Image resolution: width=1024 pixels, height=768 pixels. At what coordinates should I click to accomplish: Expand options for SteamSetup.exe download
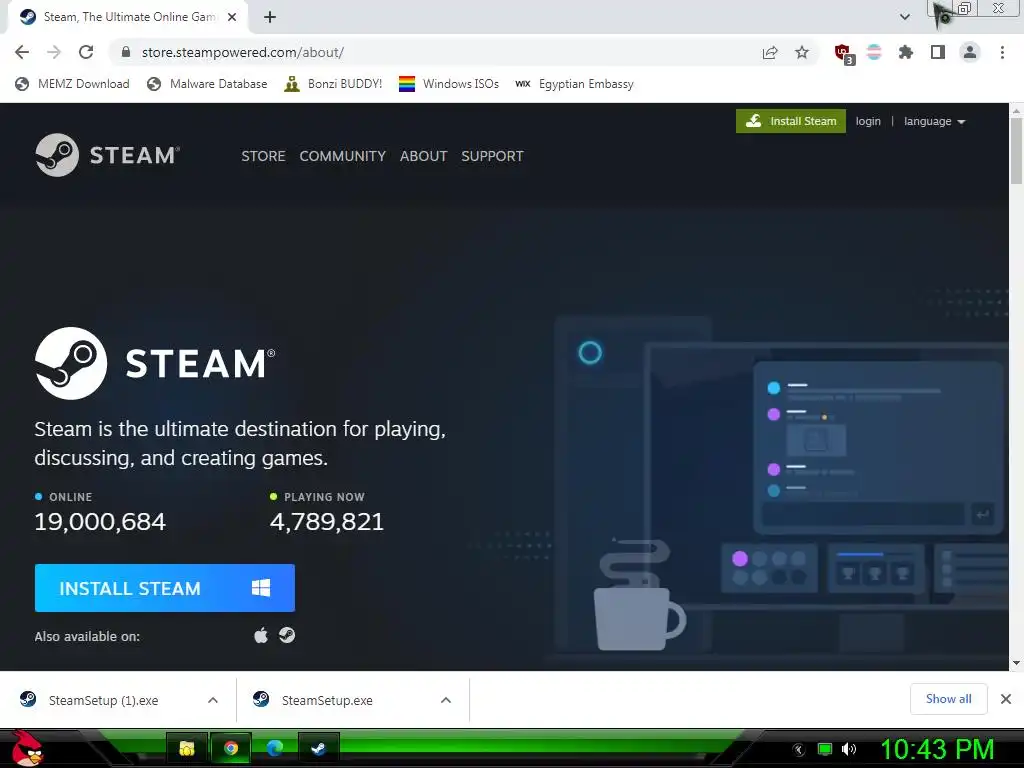tap(446, 700)
